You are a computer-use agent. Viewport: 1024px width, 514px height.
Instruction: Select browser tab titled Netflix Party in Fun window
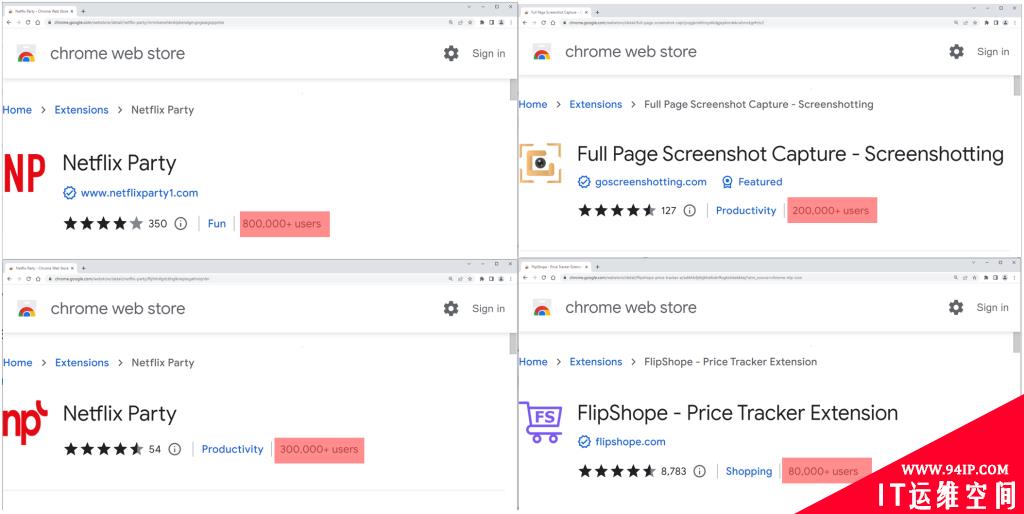pyautogui.click(x=41, y=12)
